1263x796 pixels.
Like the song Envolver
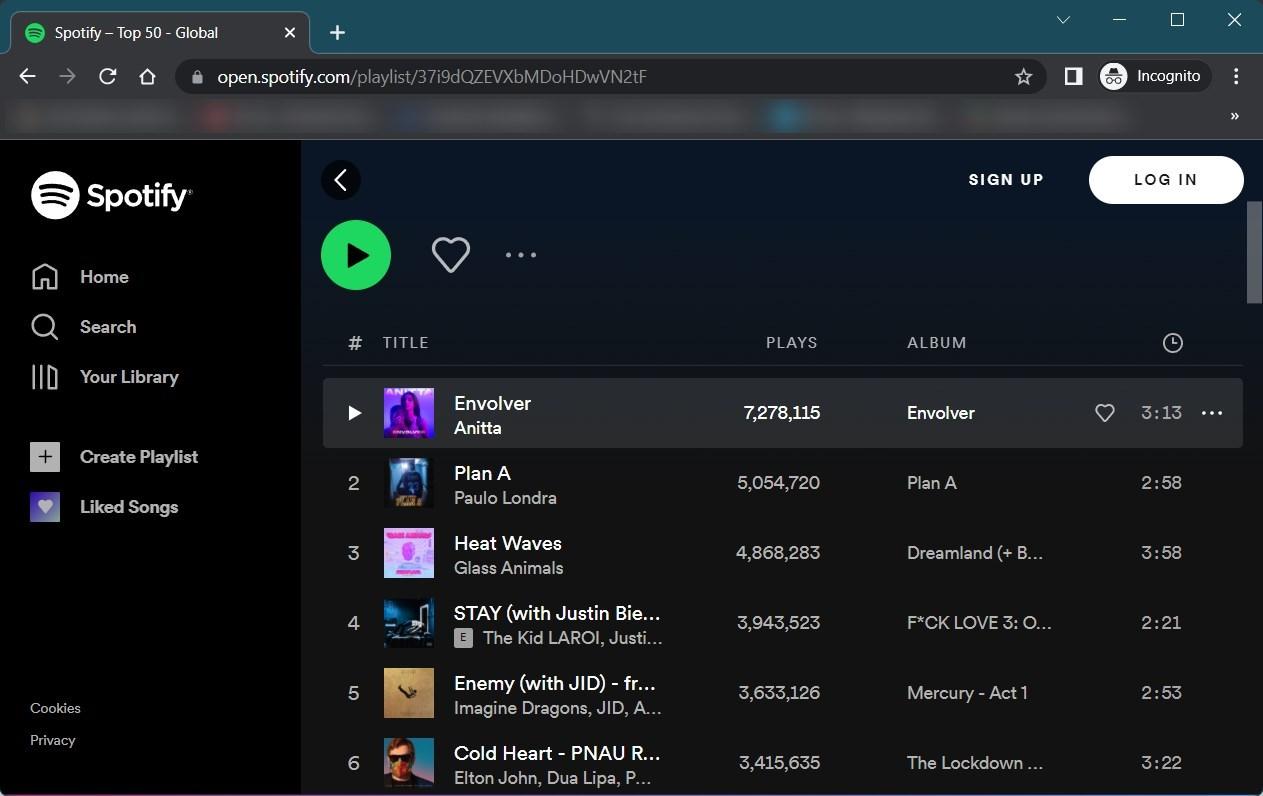click(x=1104, y=412)
